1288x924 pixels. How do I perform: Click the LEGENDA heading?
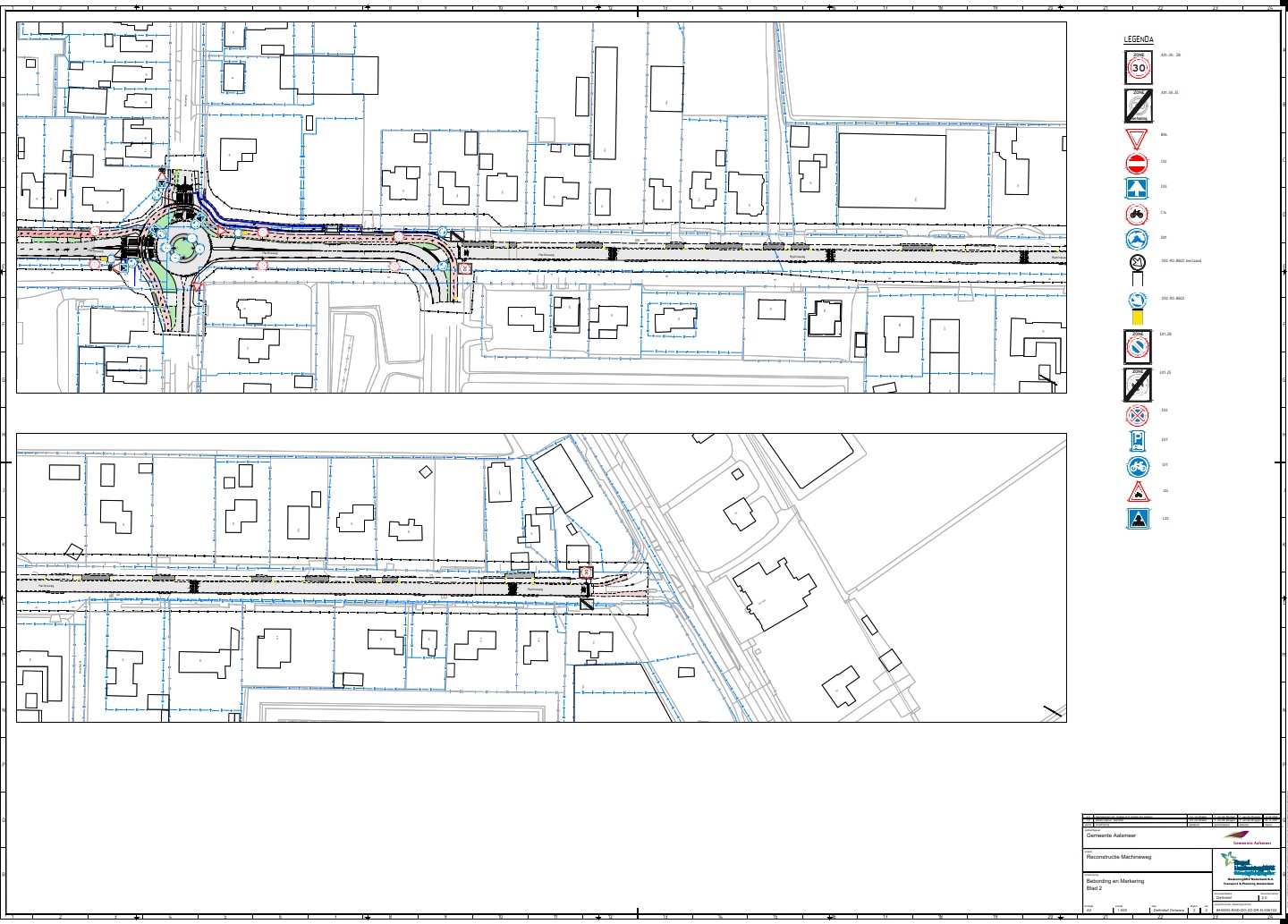click(x=1138, y=40)
